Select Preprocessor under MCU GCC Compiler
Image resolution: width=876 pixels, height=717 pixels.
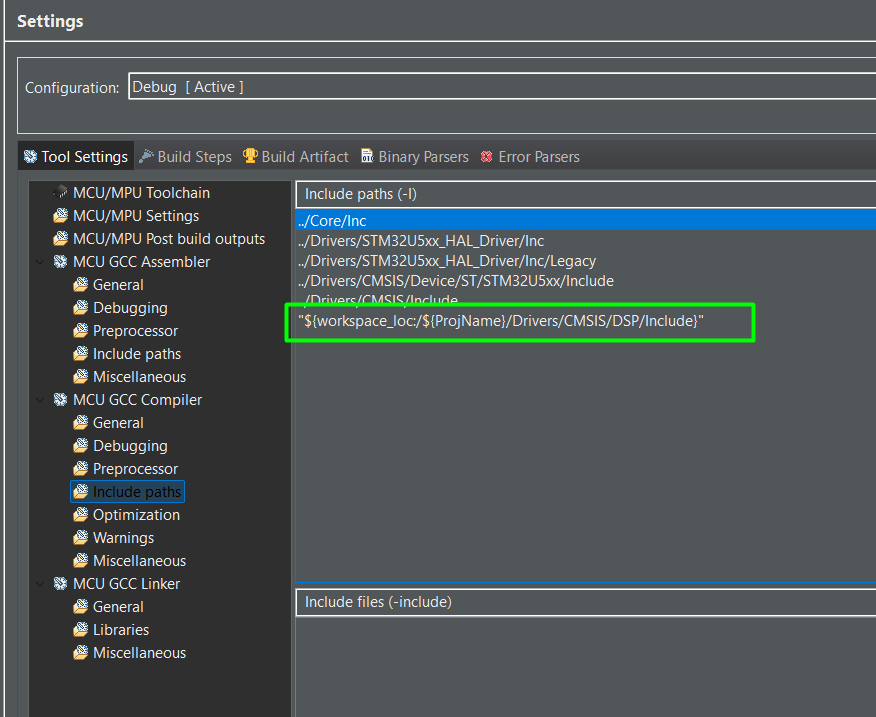coord(135,469)
